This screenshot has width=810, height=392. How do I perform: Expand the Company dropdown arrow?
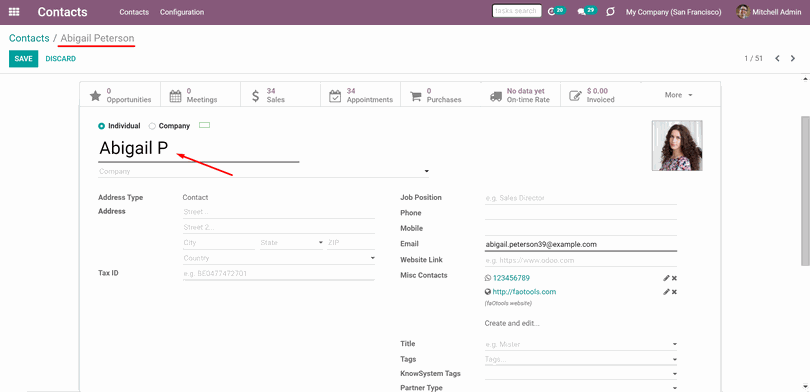pyautogui.click(x=427, y=171)
